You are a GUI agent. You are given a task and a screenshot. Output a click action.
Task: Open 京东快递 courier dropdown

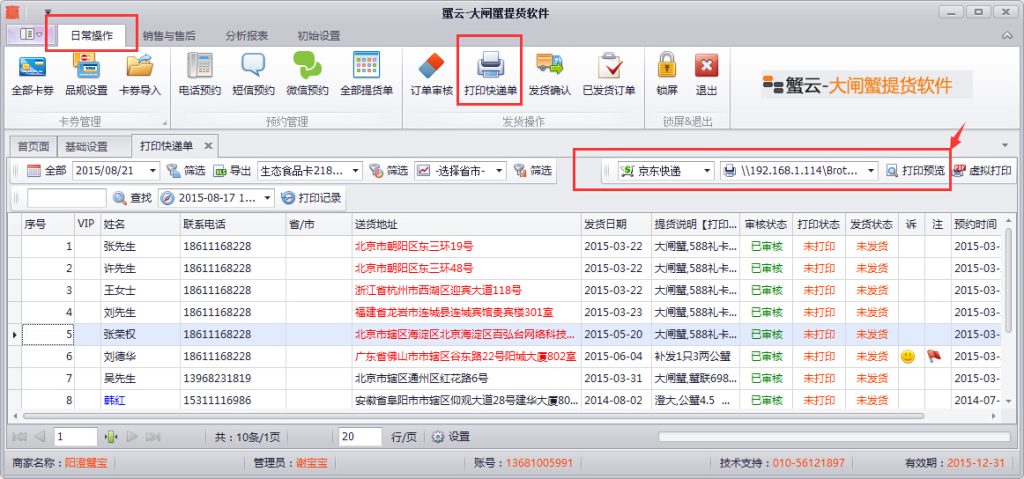click(707, 171)
